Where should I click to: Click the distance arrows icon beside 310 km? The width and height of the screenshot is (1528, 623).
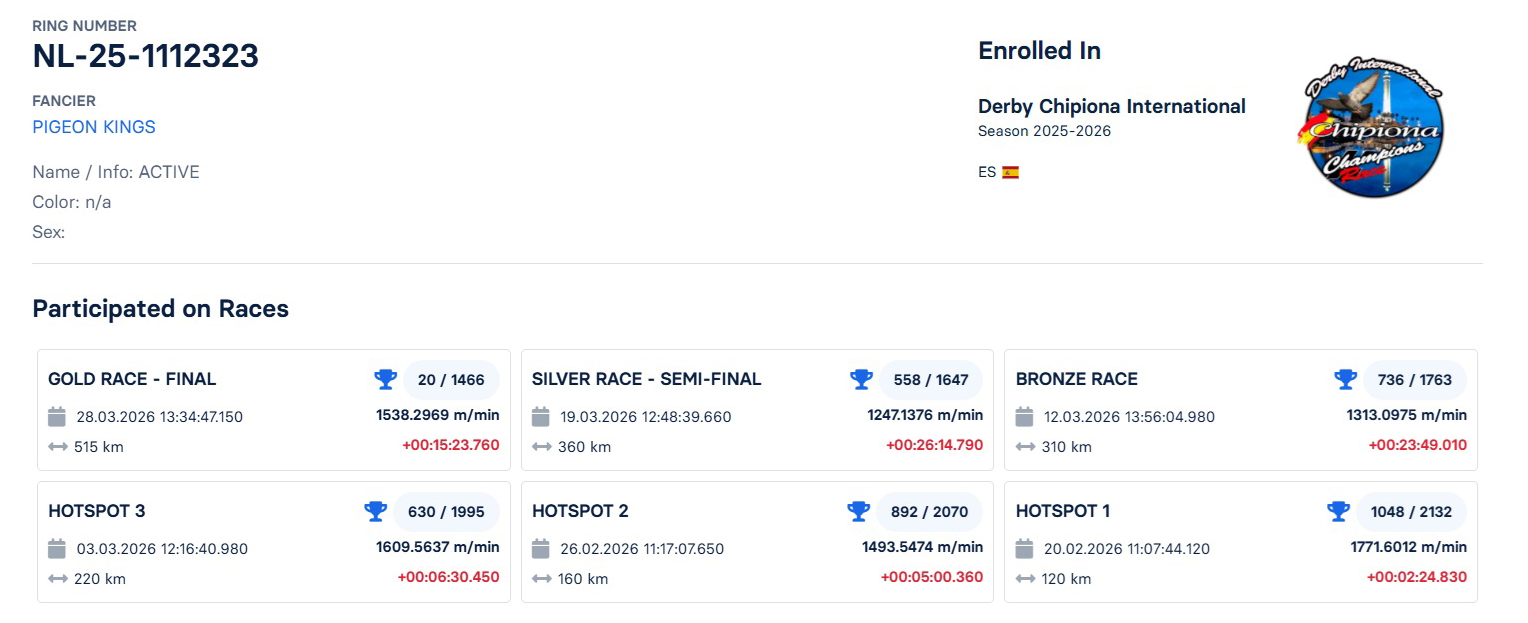point(1024,447)
